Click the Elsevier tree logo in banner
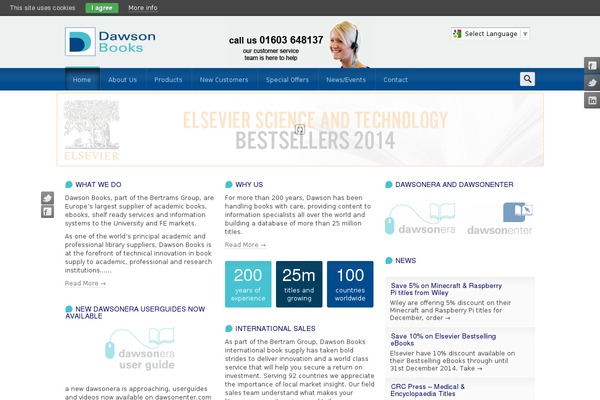 tap(91, 130)
